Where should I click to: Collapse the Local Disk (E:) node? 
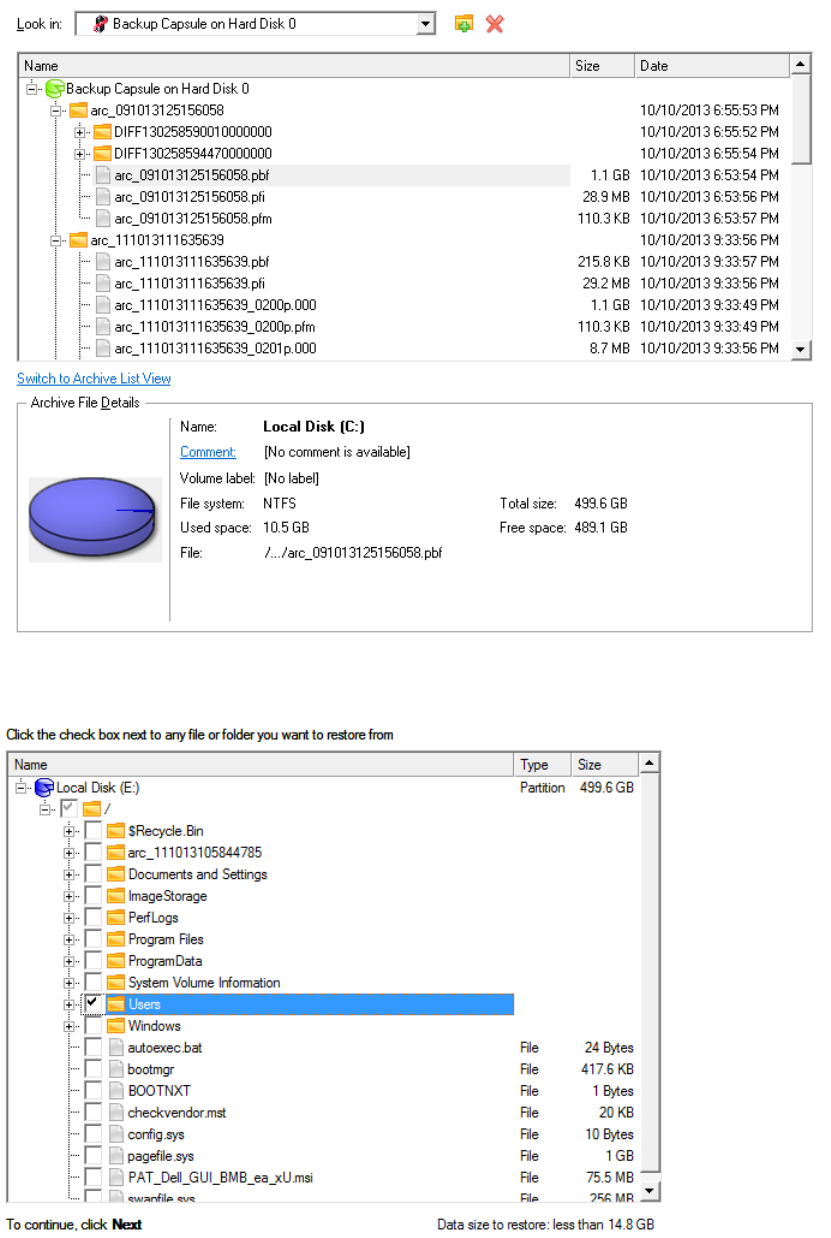[x=22, y=788]
